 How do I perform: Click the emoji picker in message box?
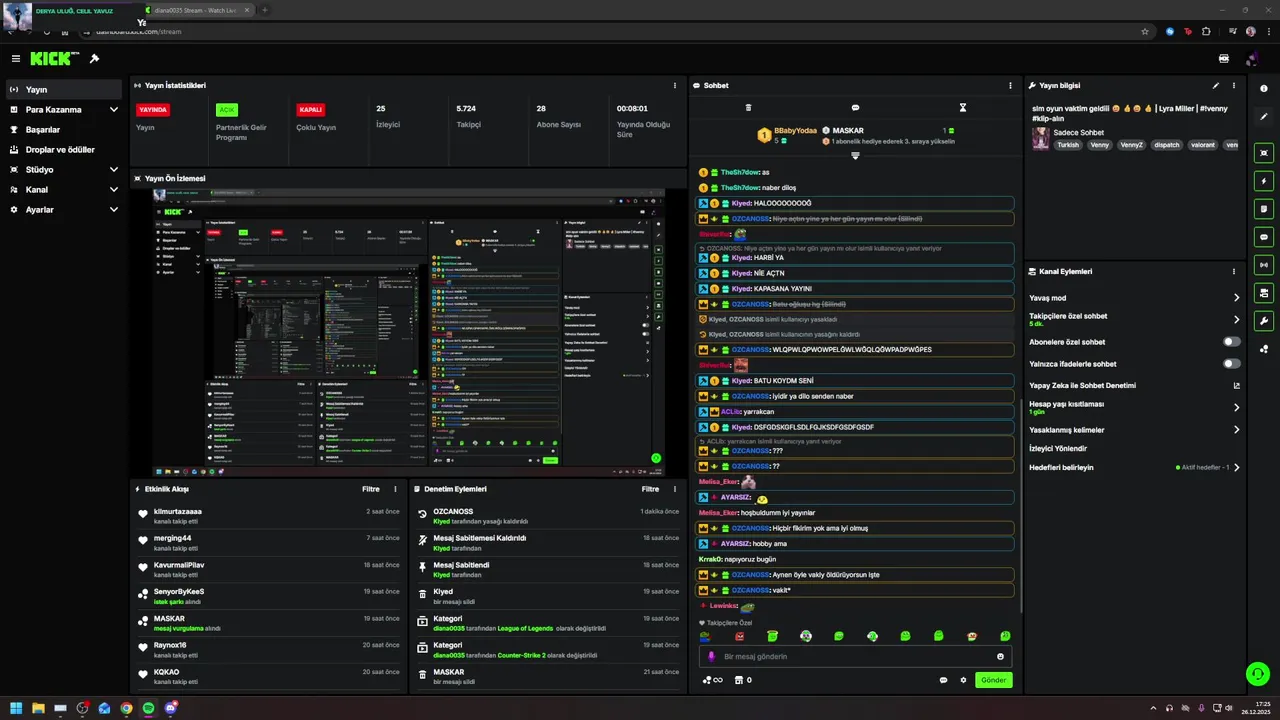click(1000, 657)
